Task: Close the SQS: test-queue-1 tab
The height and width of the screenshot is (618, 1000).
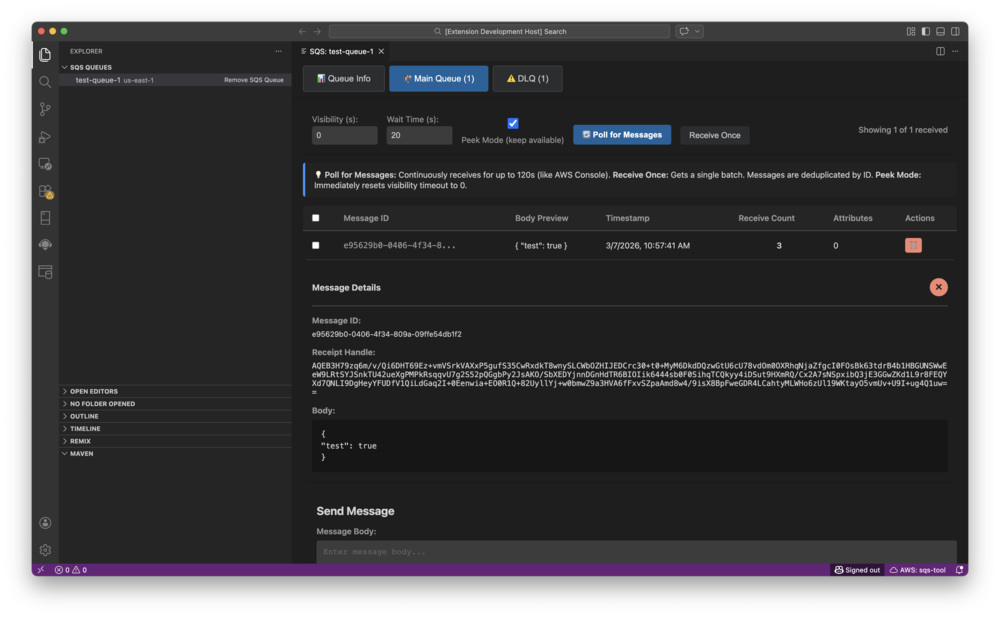Action: (381, 51)
